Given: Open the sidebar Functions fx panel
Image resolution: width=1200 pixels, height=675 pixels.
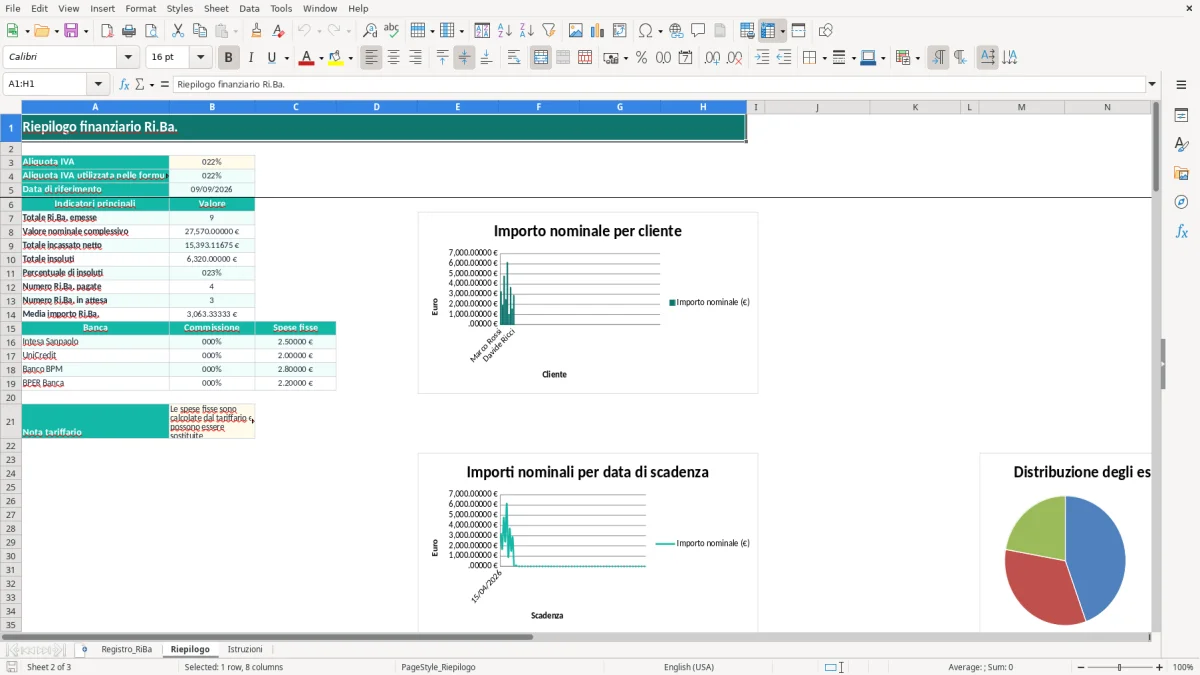Looking at the screenshot, I should click(1181, 231).
